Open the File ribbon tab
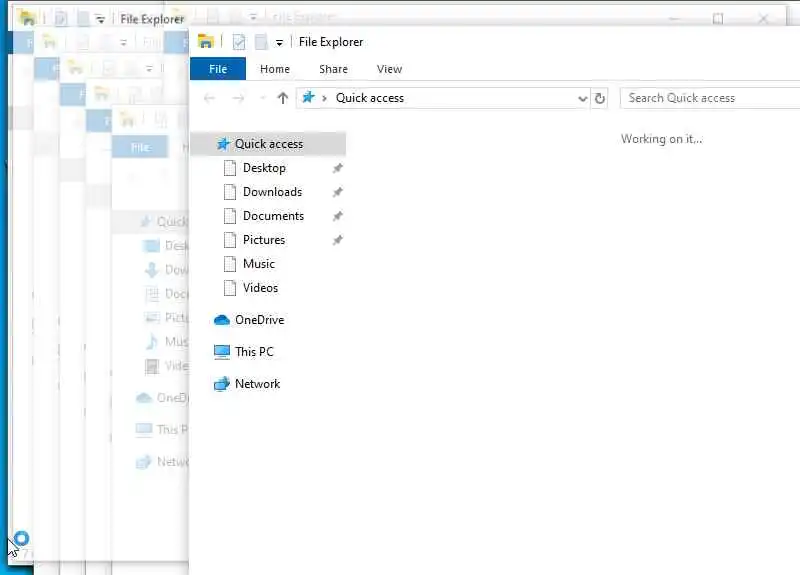This screenshot has width=800, height=575. click(218, 69)
